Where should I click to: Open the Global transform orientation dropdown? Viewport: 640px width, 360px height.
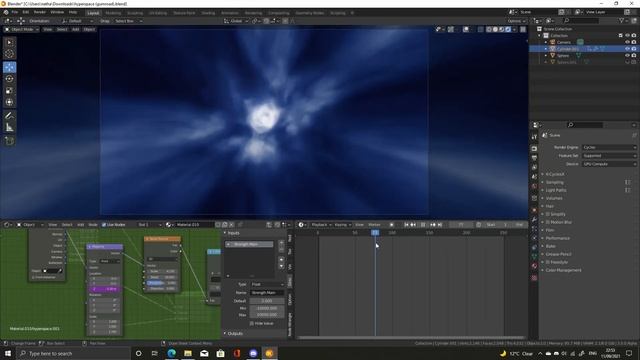click(x=236, y=21)
